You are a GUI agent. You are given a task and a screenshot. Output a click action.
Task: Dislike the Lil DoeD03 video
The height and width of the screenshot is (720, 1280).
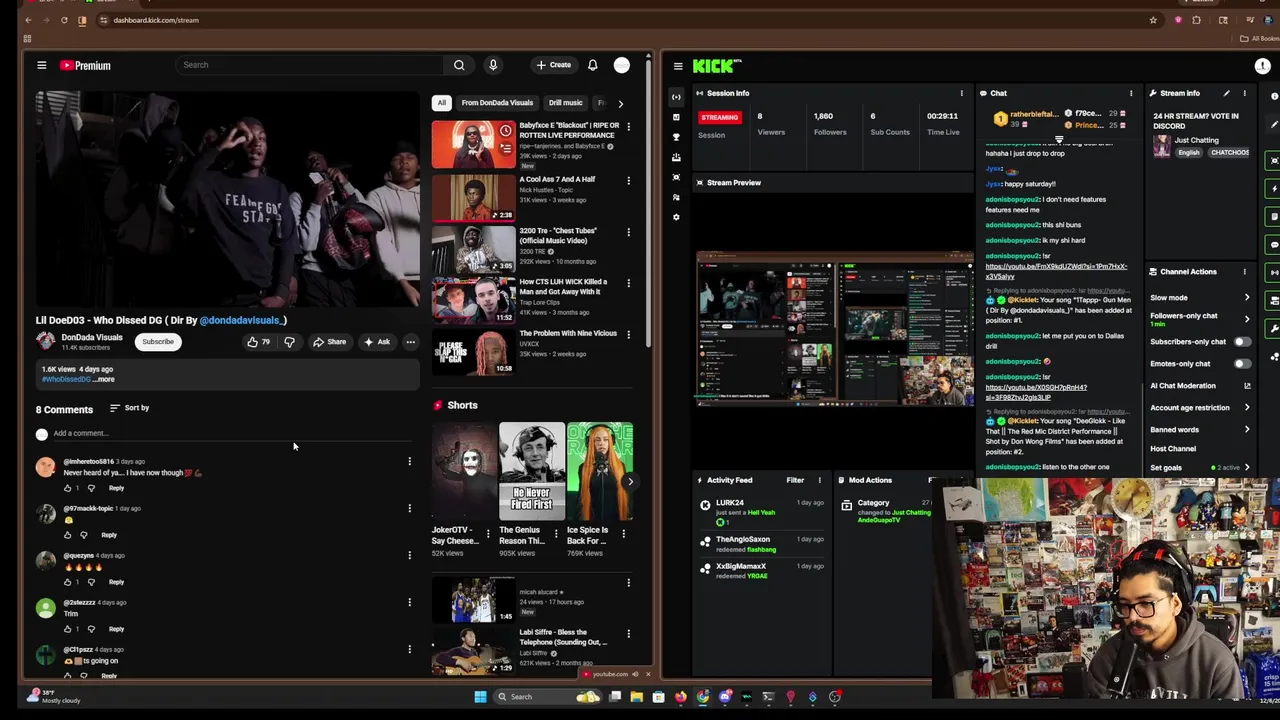pos(289,342)
